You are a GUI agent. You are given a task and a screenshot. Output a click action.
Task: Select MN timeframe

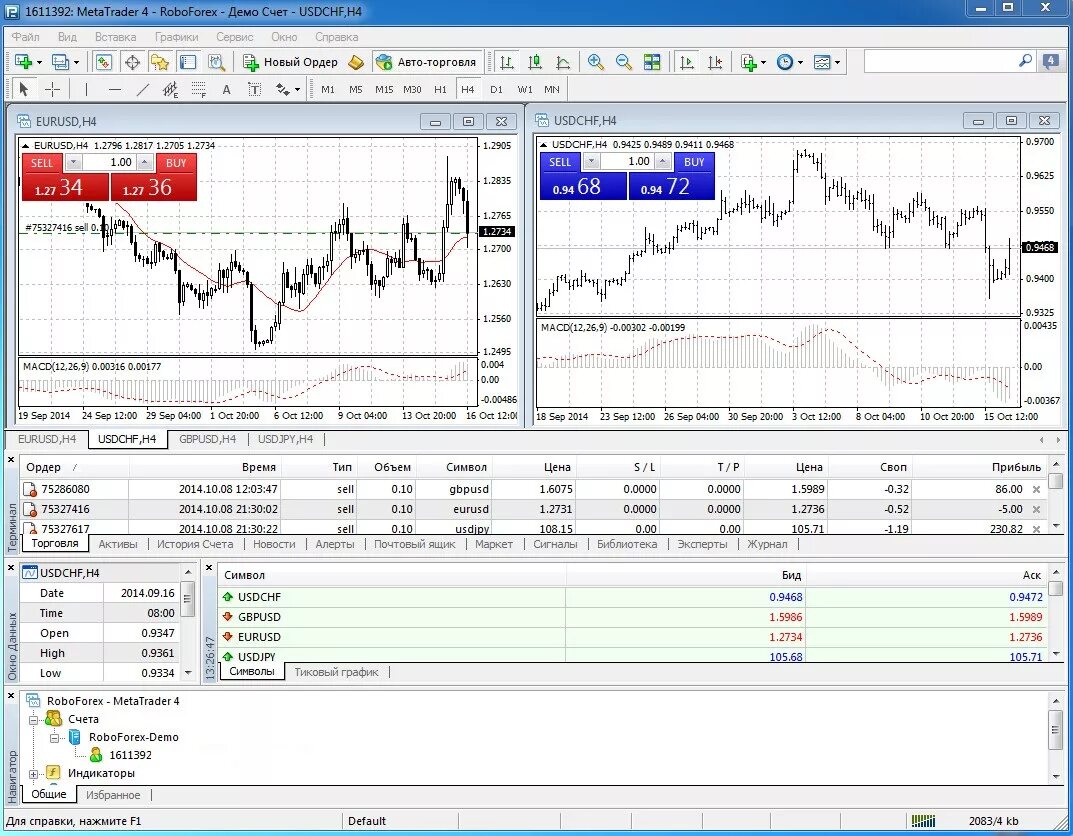click(552, 89)
